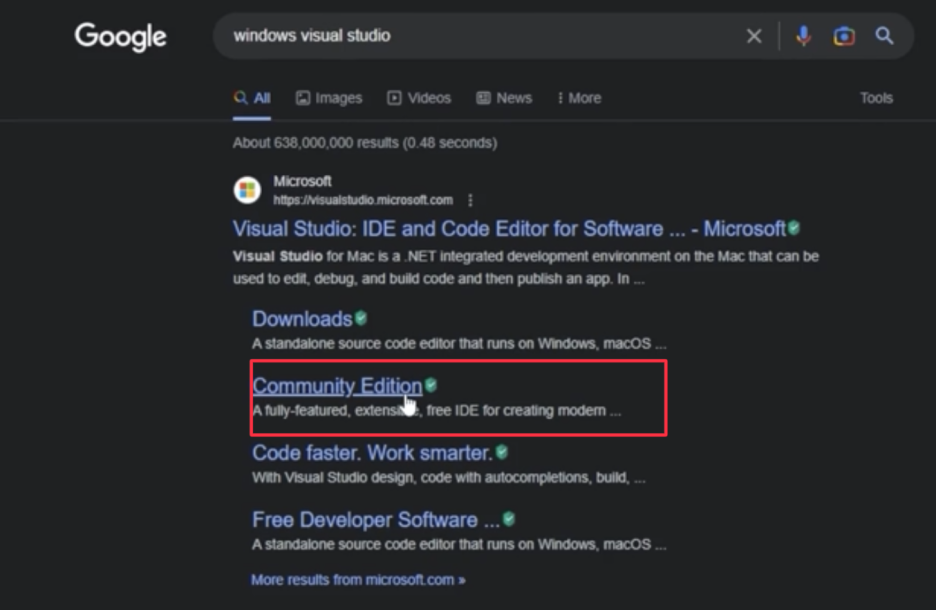Click the Microsoft site name text
The height and width of the screenshot is (610, 936).
pyautogui.click(x=302, y=181)
